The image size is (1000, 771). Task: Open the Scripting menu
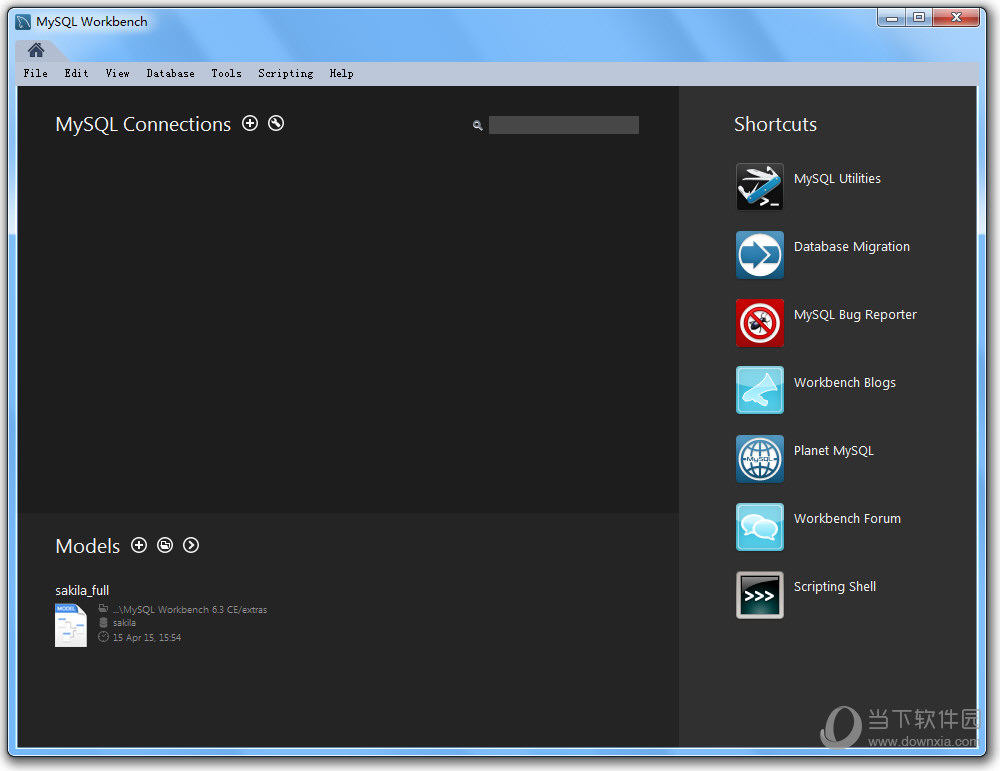coord(286,73)
